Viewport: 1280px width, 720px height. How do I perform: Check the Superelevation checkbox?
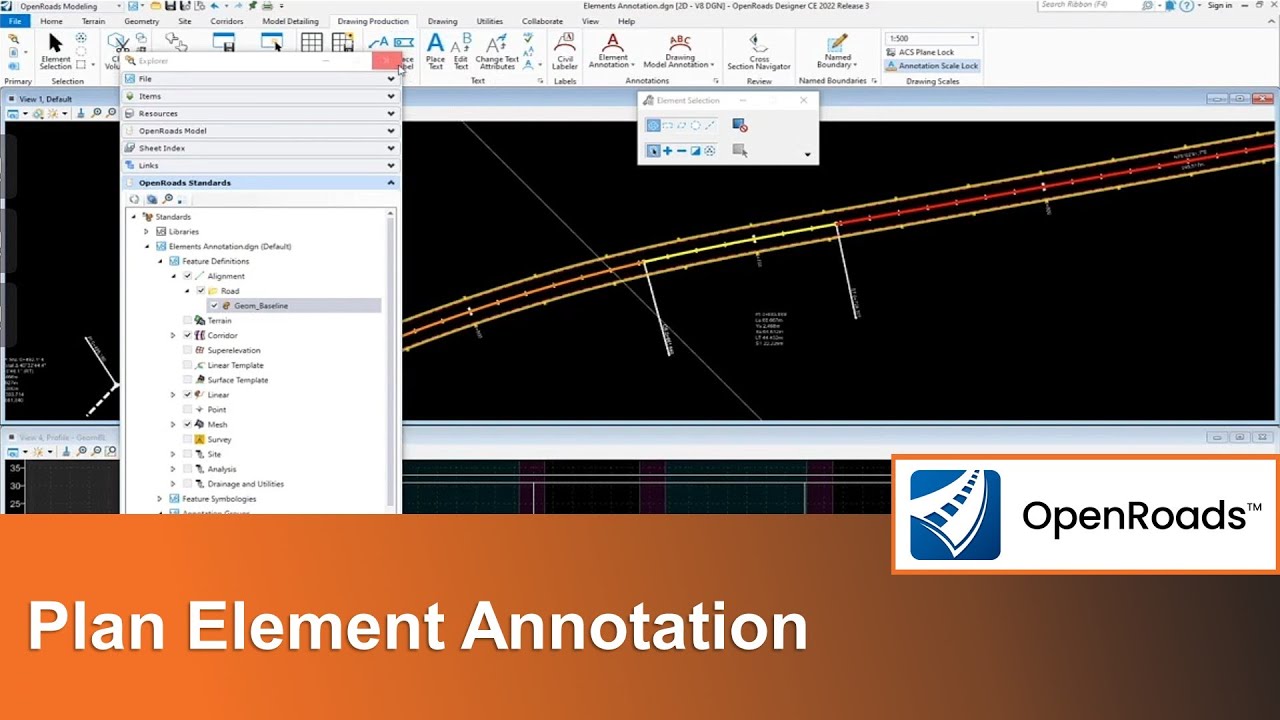tap(187, 351)
